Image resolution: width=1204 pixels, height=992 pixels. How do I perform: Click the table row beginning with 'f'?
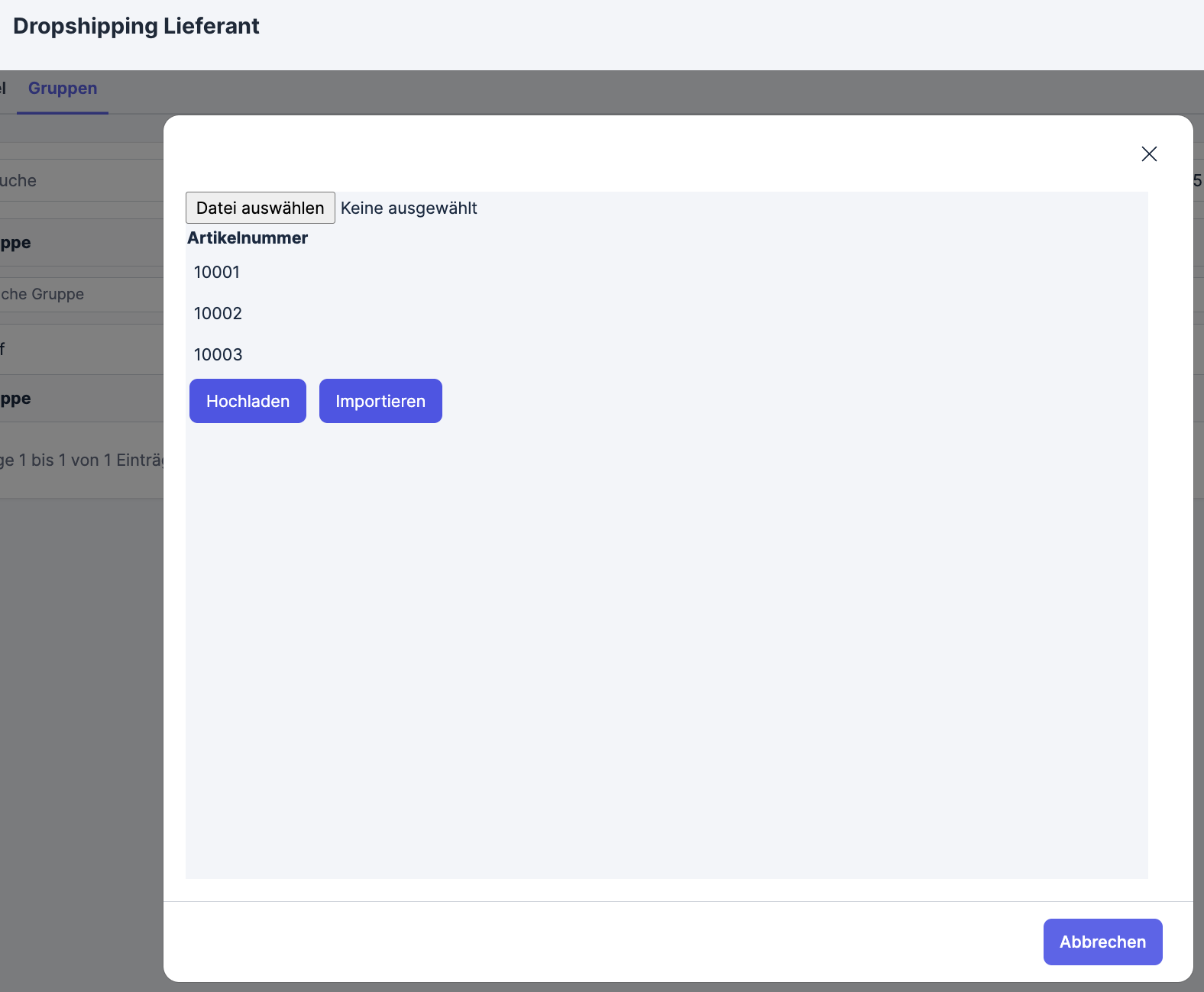pos(76,350)
